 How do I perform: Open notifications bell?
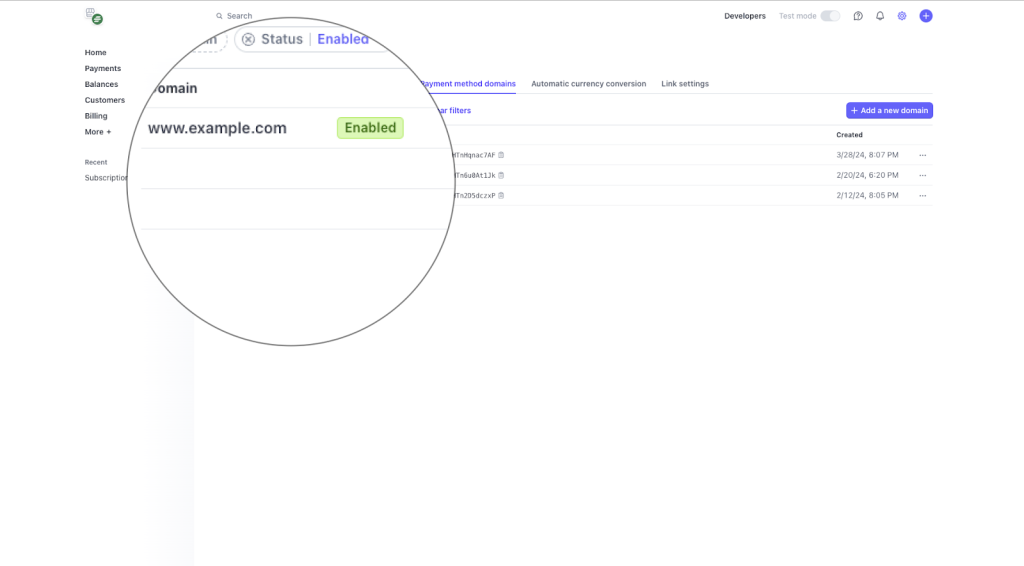click(880, 16)
